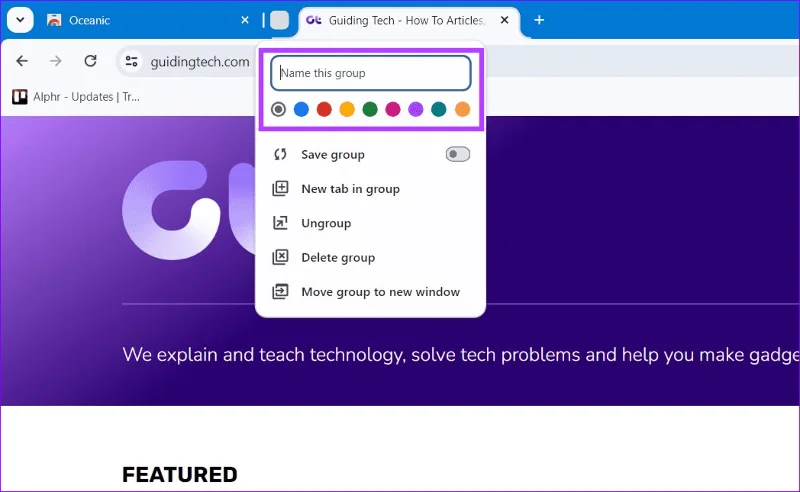Pick the orange group color
This screenshot has width=800, height=492.
[x=462, y=109]
